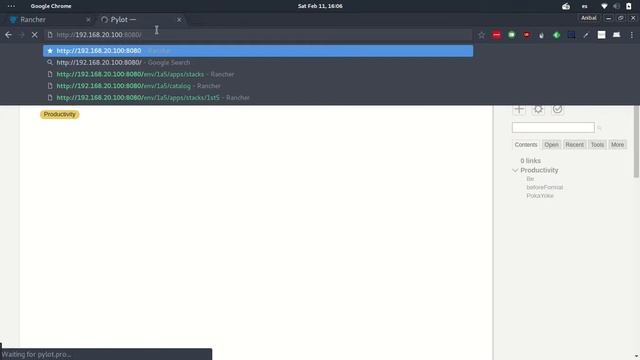The height and width of the screenshot is (360, 640).
Task: Click the plus icon in sidebar
Action: [519, 109]
